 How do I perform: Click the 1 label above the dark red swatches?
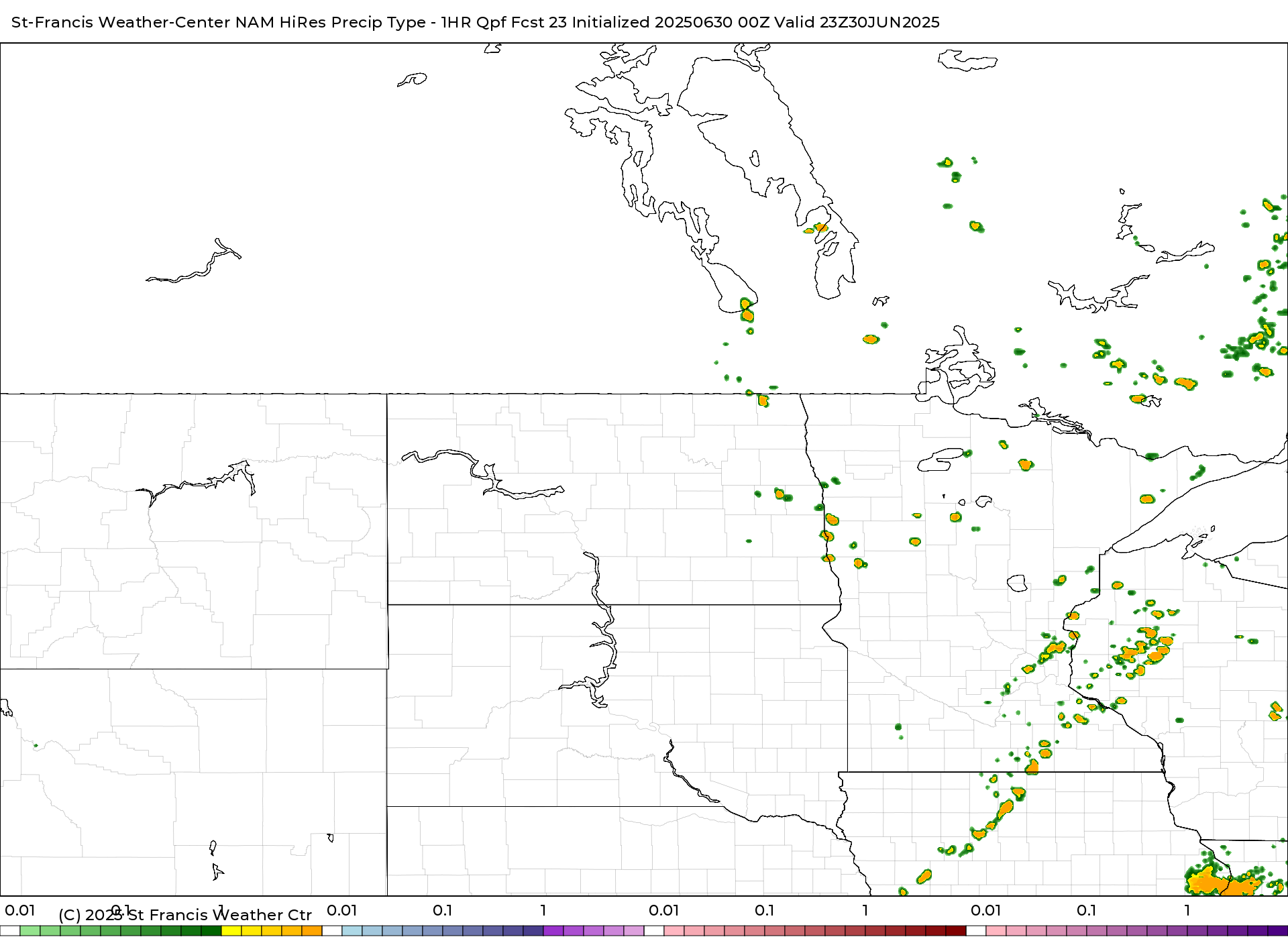pyautogui.click(x=865, y=910)
